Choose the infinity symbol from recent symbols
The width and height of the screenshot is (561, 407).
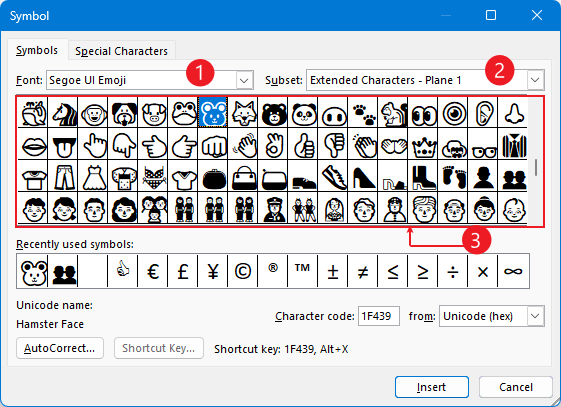513,271
